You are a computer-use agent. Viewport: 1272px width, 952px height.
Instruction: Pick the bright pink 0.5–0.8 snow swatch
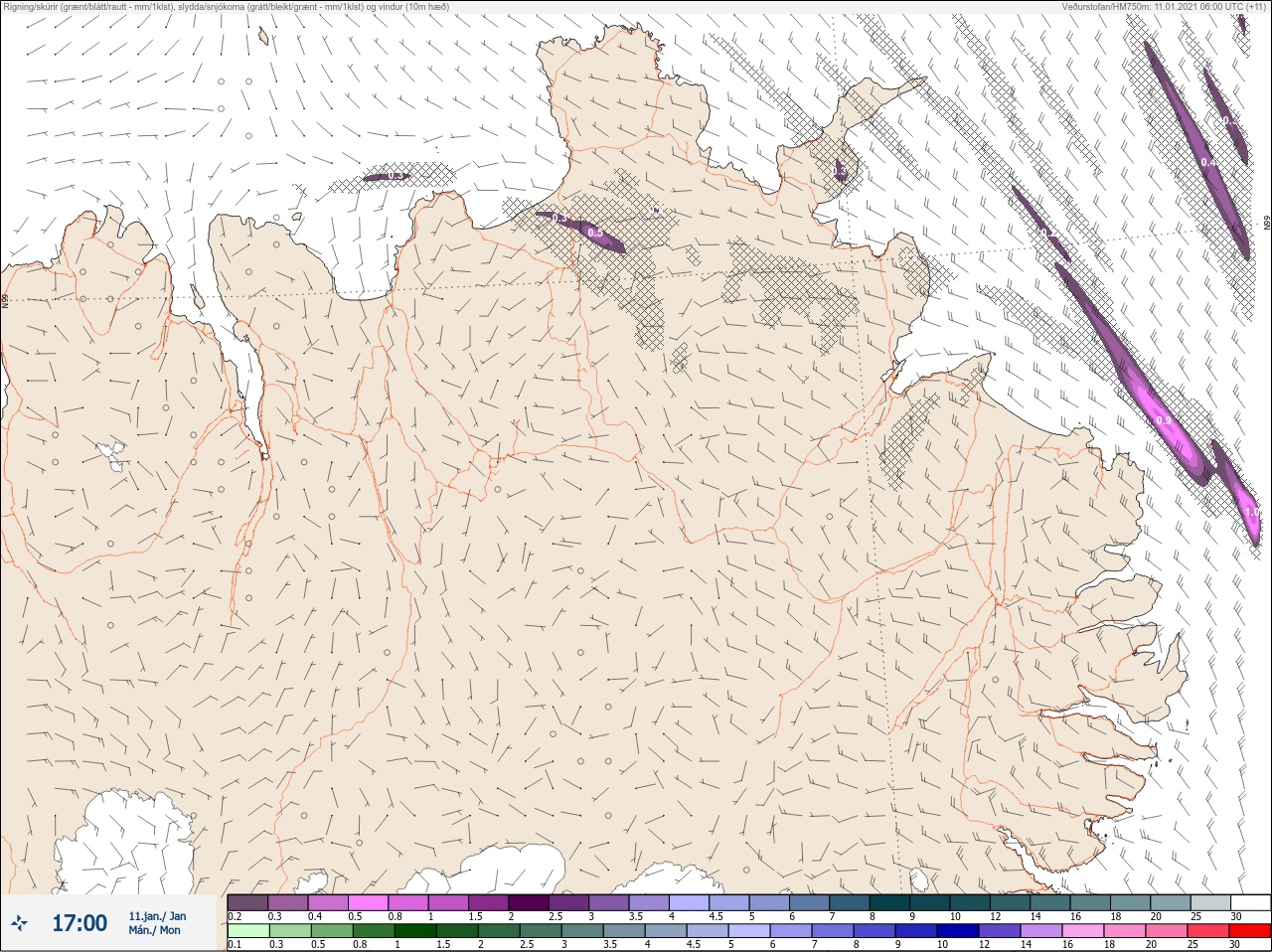369,902
